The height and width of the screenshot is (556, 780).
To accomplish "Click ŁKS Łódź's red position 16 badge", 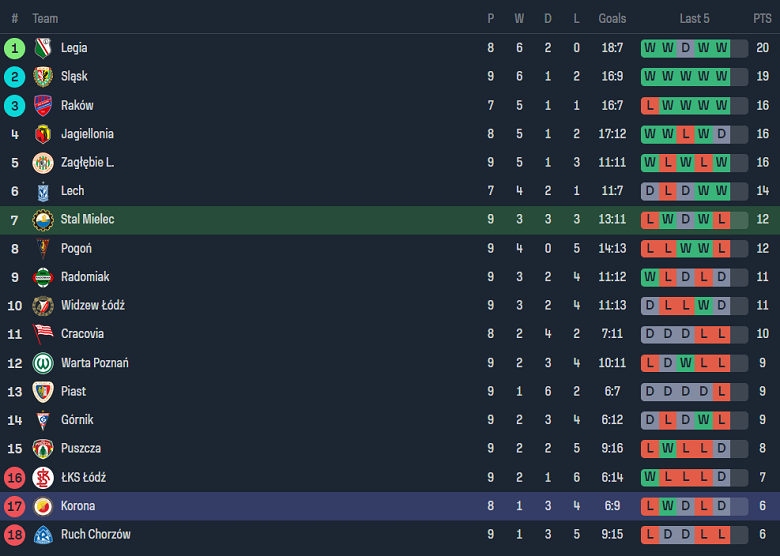I will (x=14, y=477).
